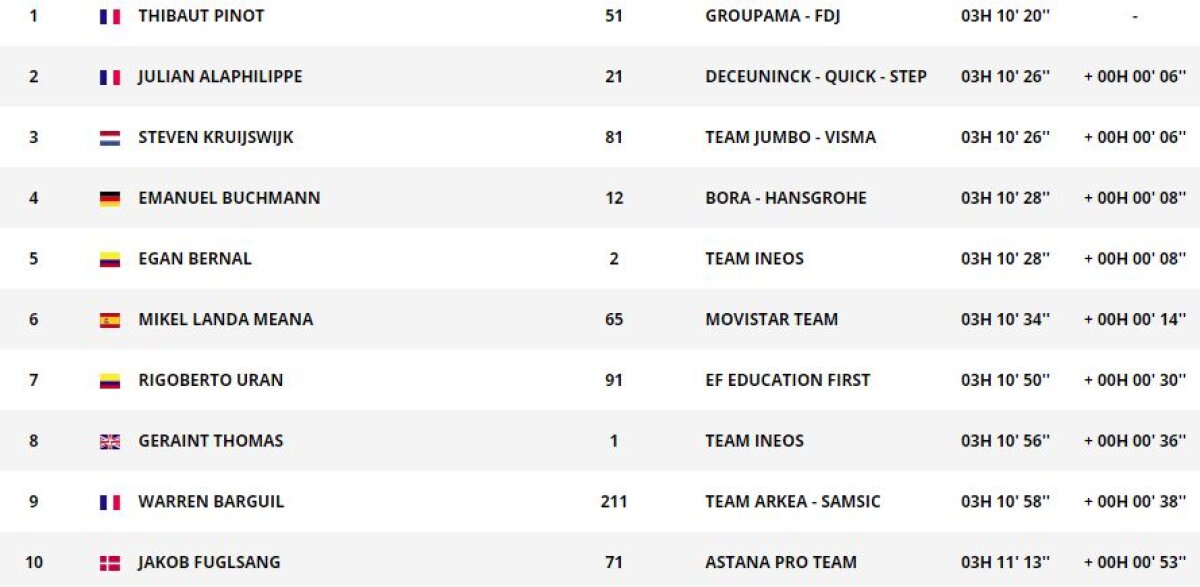This screenshot has height=587, width=1200.
Task: Select Geraint Thomas in the results
Action: tap(210, 441)
